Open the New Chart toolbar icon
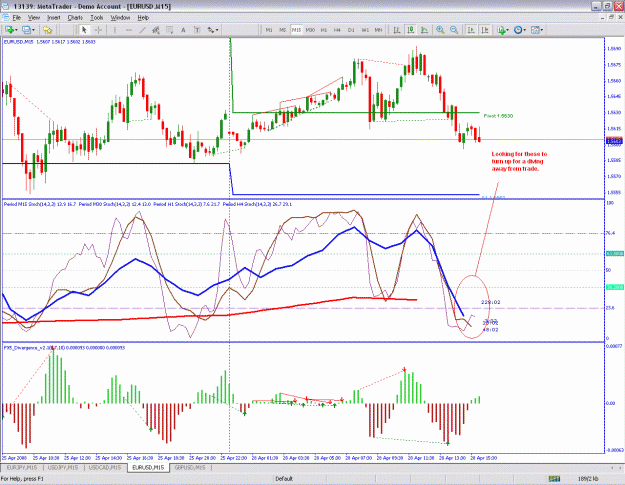Viewport: 625px width, 485px height. (9, 30)
